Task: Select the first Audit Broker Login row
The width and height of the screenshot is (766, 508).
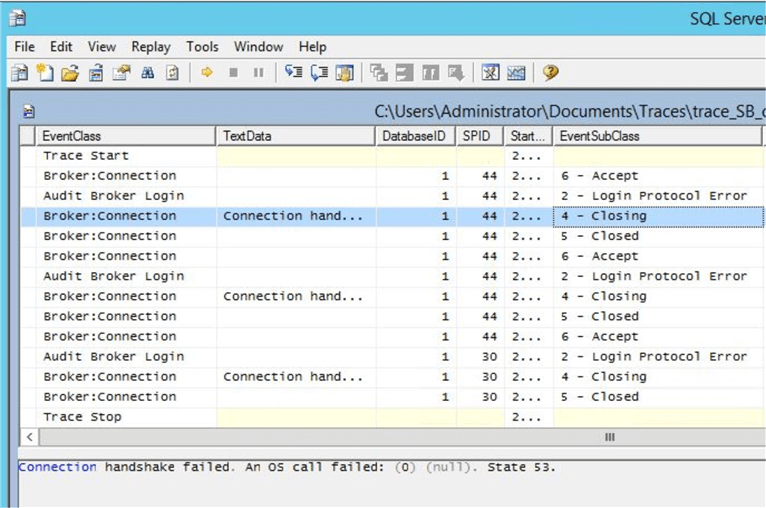Action: (113, 196)
